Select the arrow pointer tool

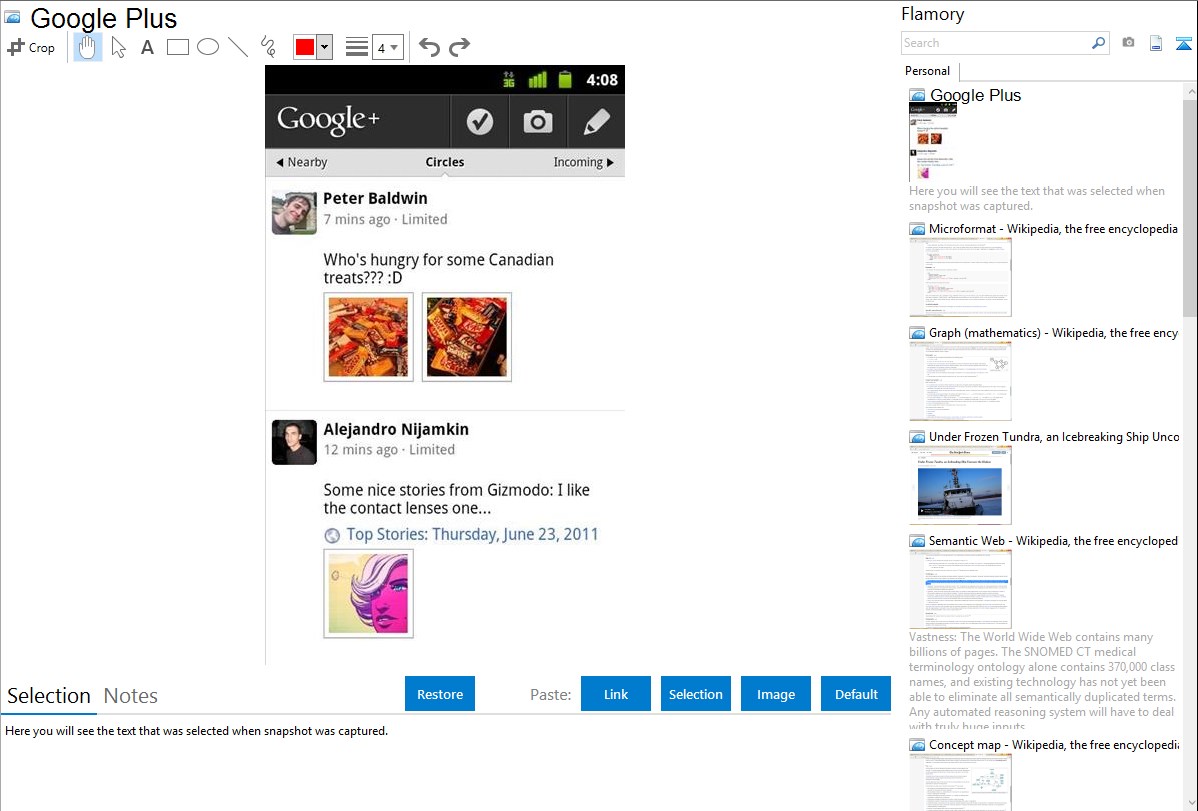118,47
